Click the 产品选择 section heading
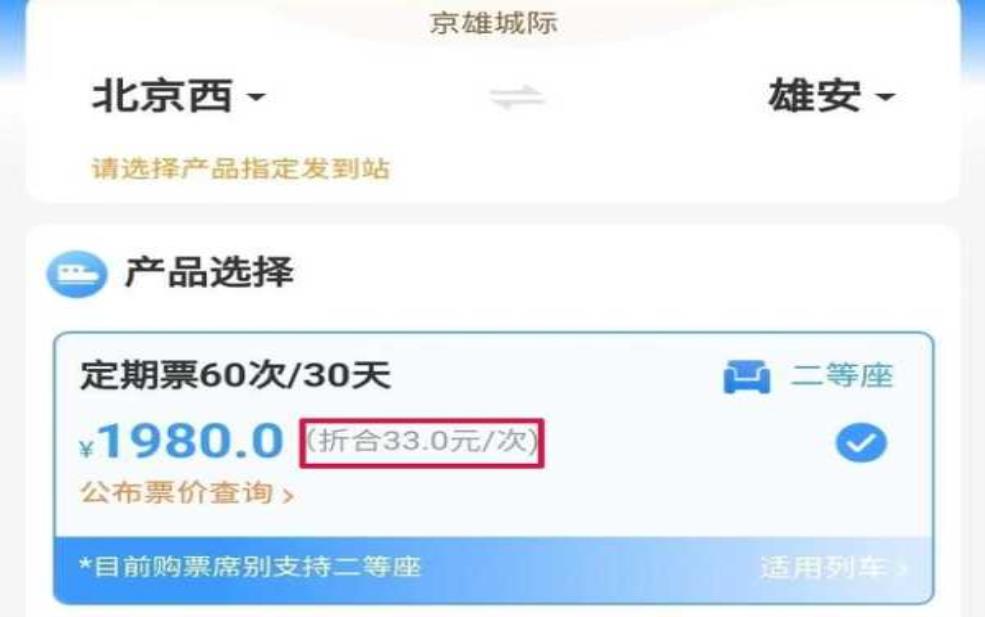 pyautogui.click(x=209, y=272)
